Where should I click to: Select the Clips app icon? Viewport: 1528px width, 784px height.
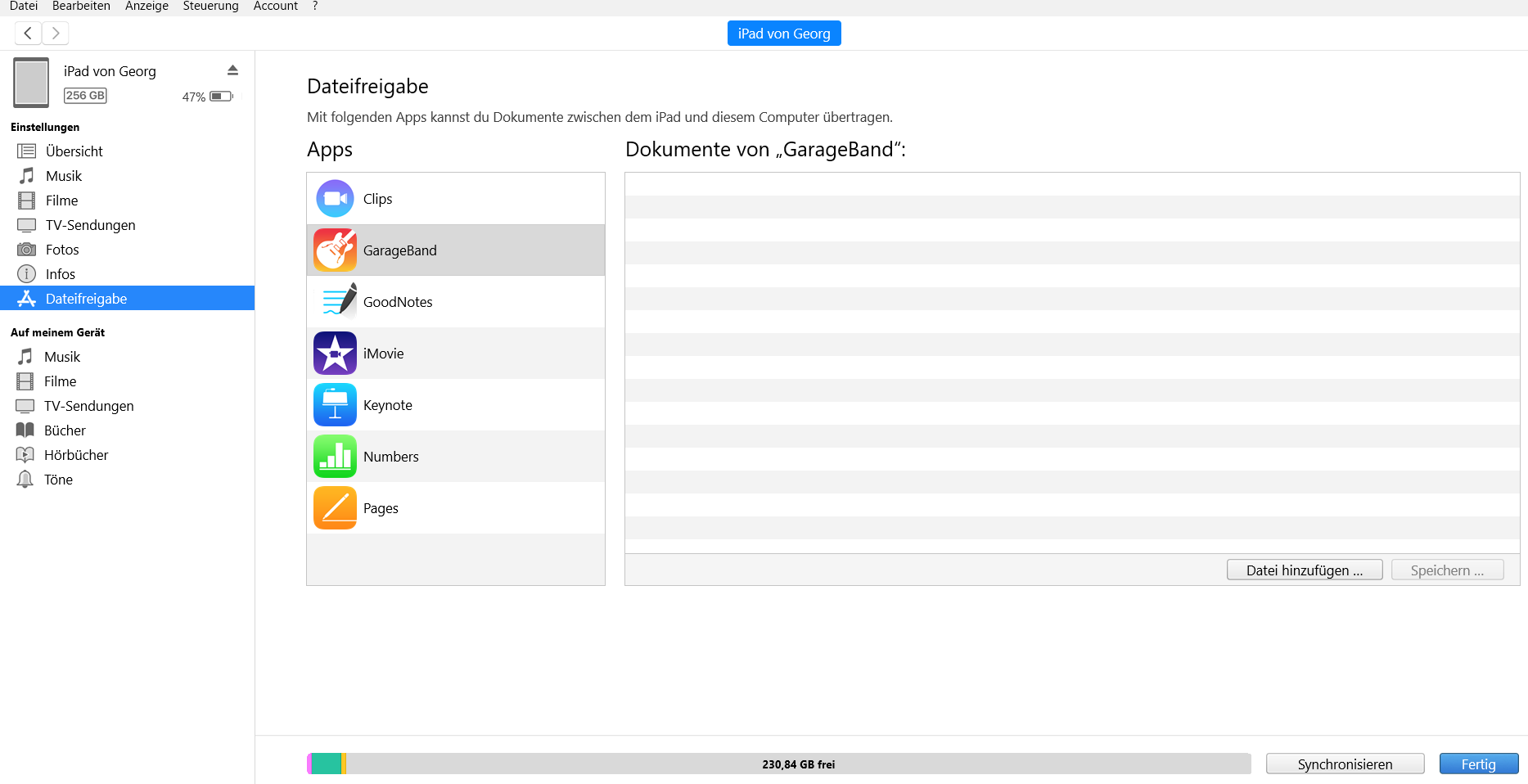click(335, 199)
